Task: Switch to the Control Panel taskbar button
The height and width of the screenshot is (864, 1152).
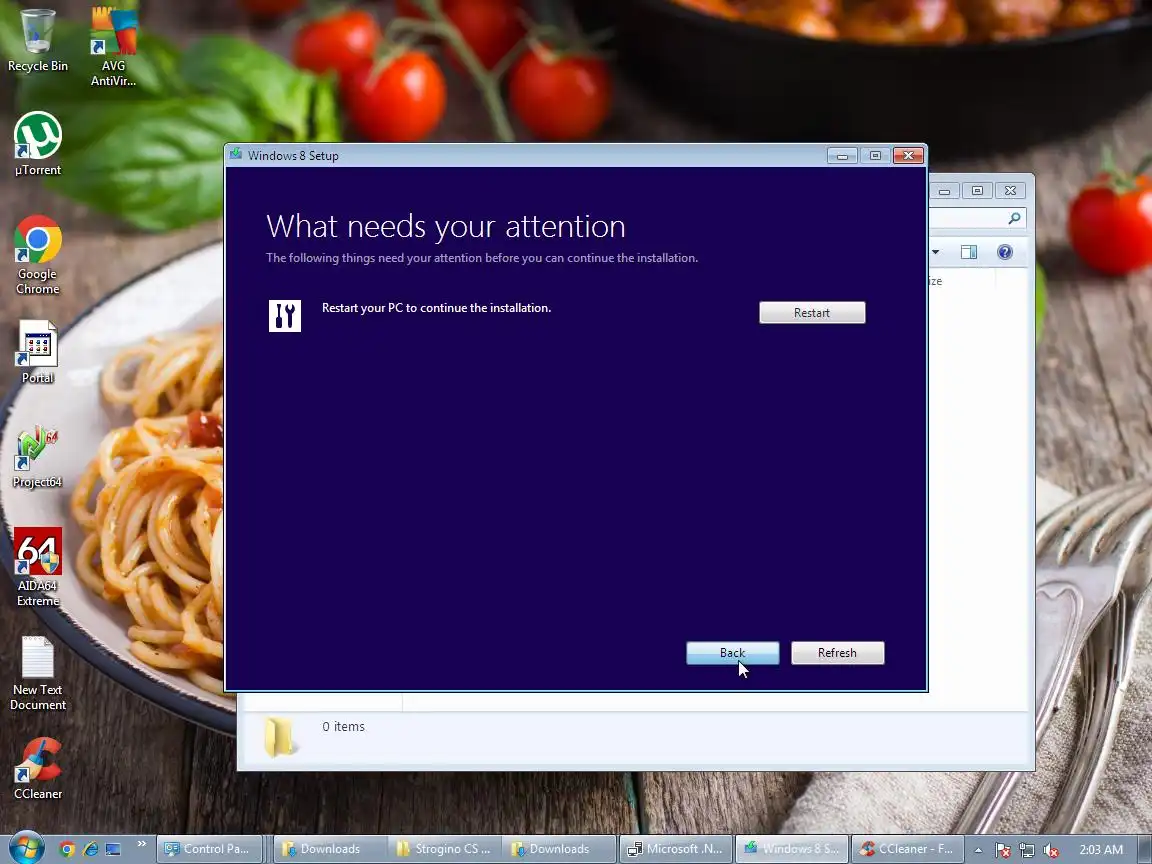Action: click(209, 849)
